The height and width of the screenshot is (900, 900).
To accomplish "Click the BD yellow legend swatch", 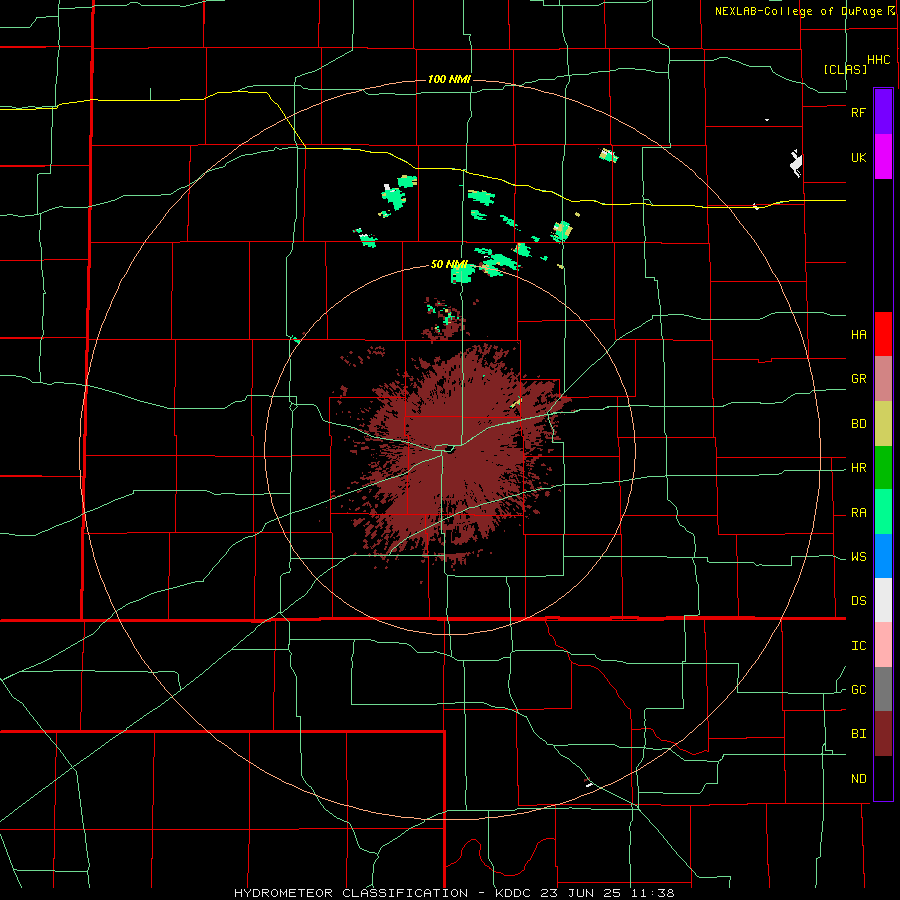I will pos(883,424).
